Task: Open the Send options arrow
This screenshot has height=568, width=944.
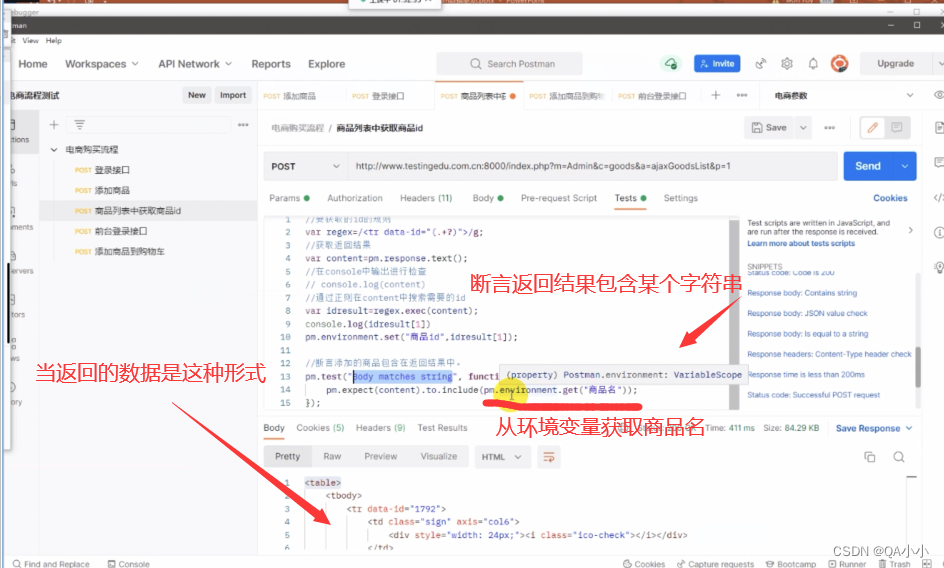Action: tap(904, 166)
